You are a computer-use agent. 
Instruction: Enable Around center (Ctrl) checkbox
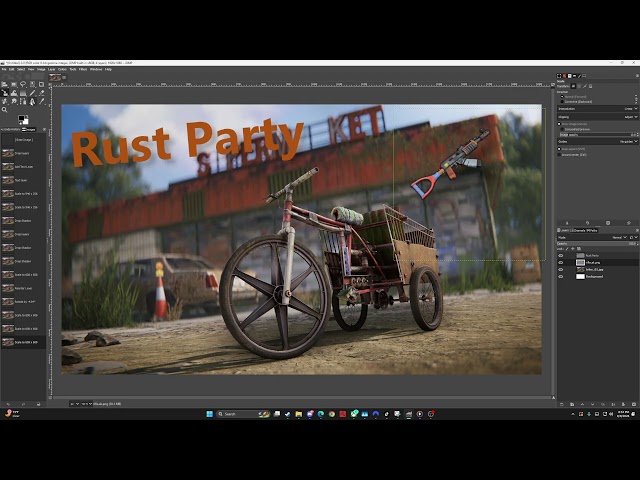(559, 155)
